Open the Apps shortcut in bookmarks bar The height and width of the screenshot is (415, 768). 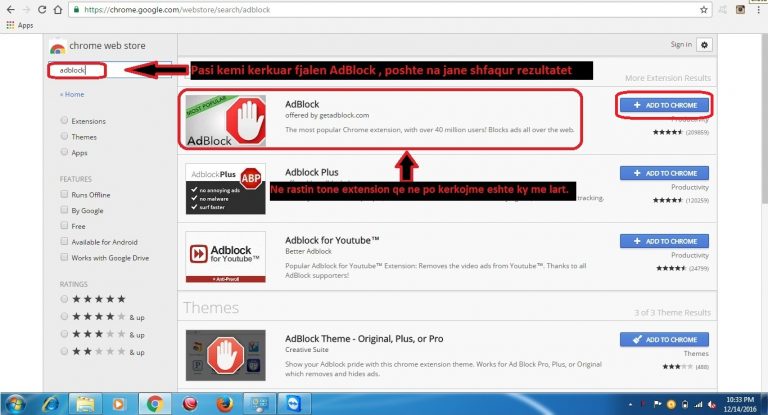tap(20, 25)
